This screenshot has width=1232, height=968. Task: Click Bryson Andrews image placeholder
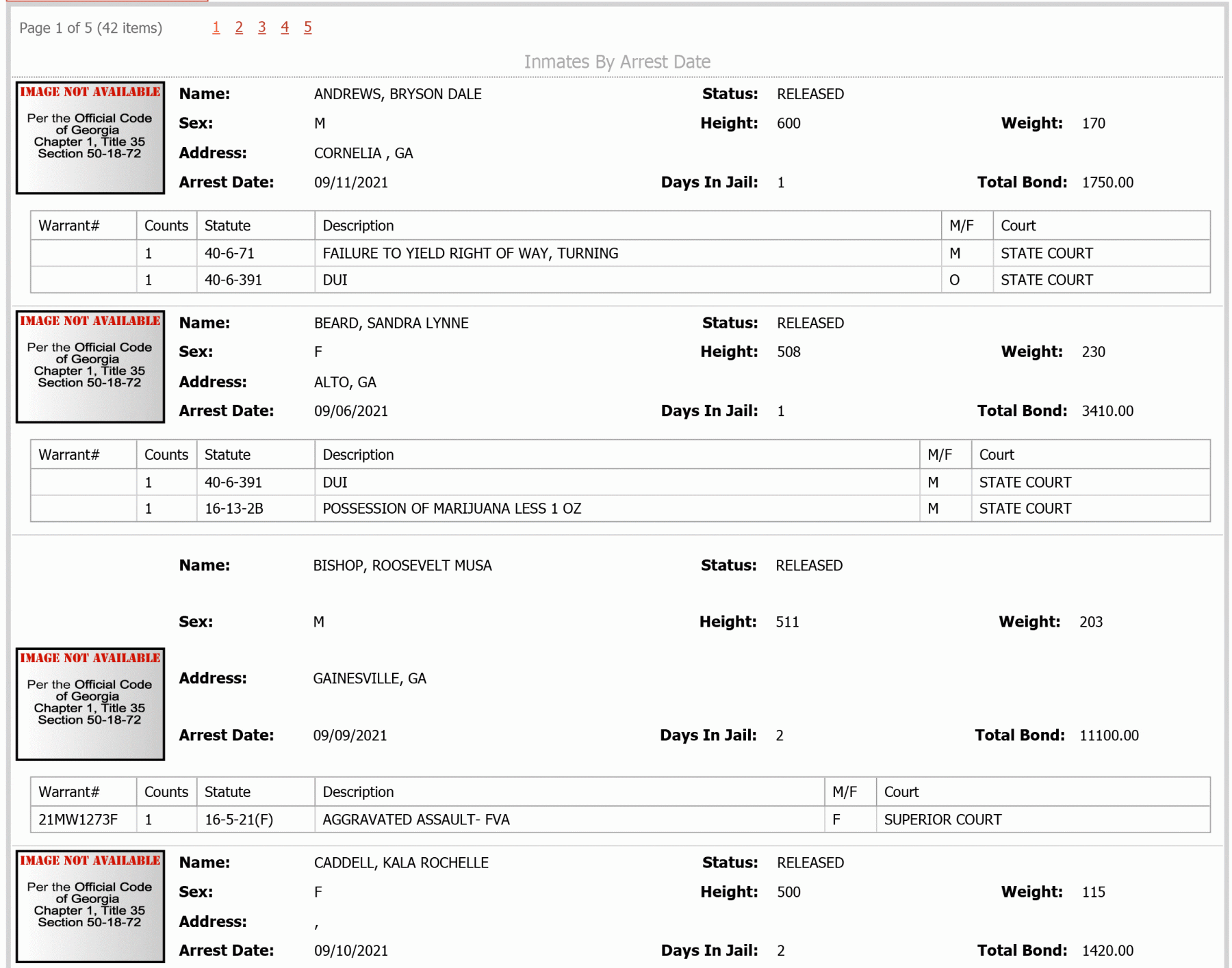coord(90,138)
